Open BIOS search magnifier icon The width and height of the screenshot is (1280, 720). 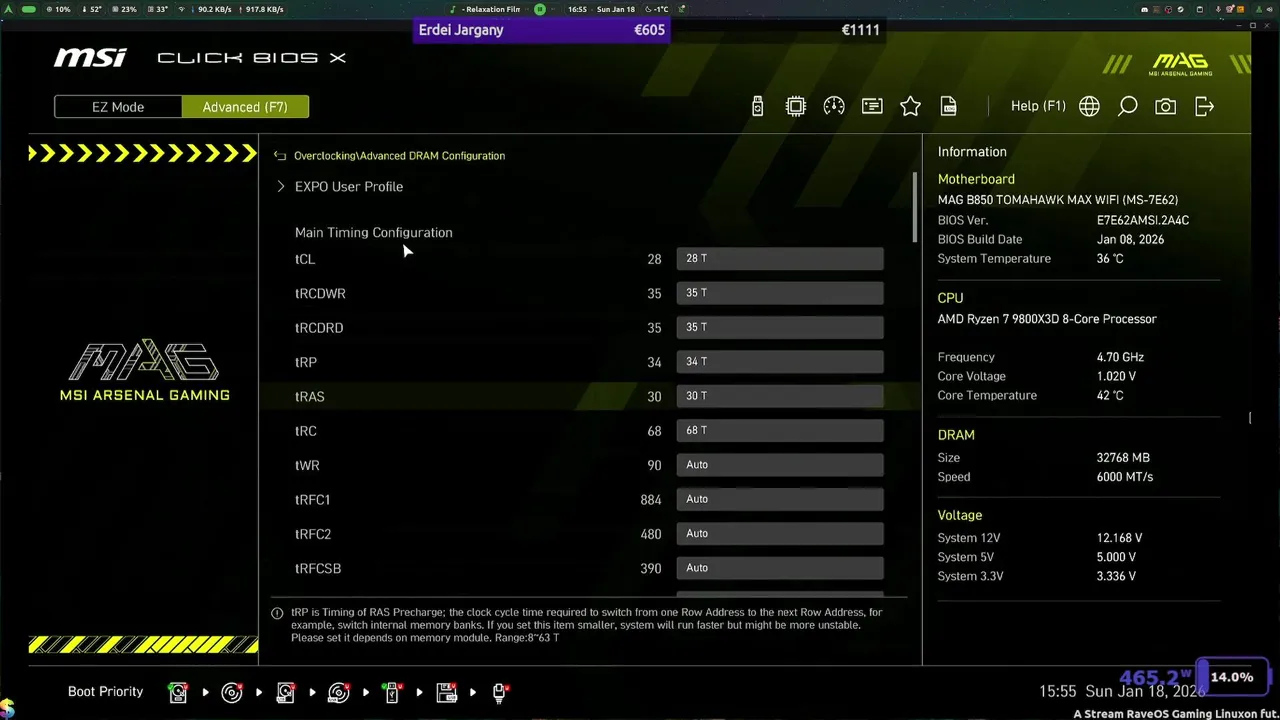1127,106
